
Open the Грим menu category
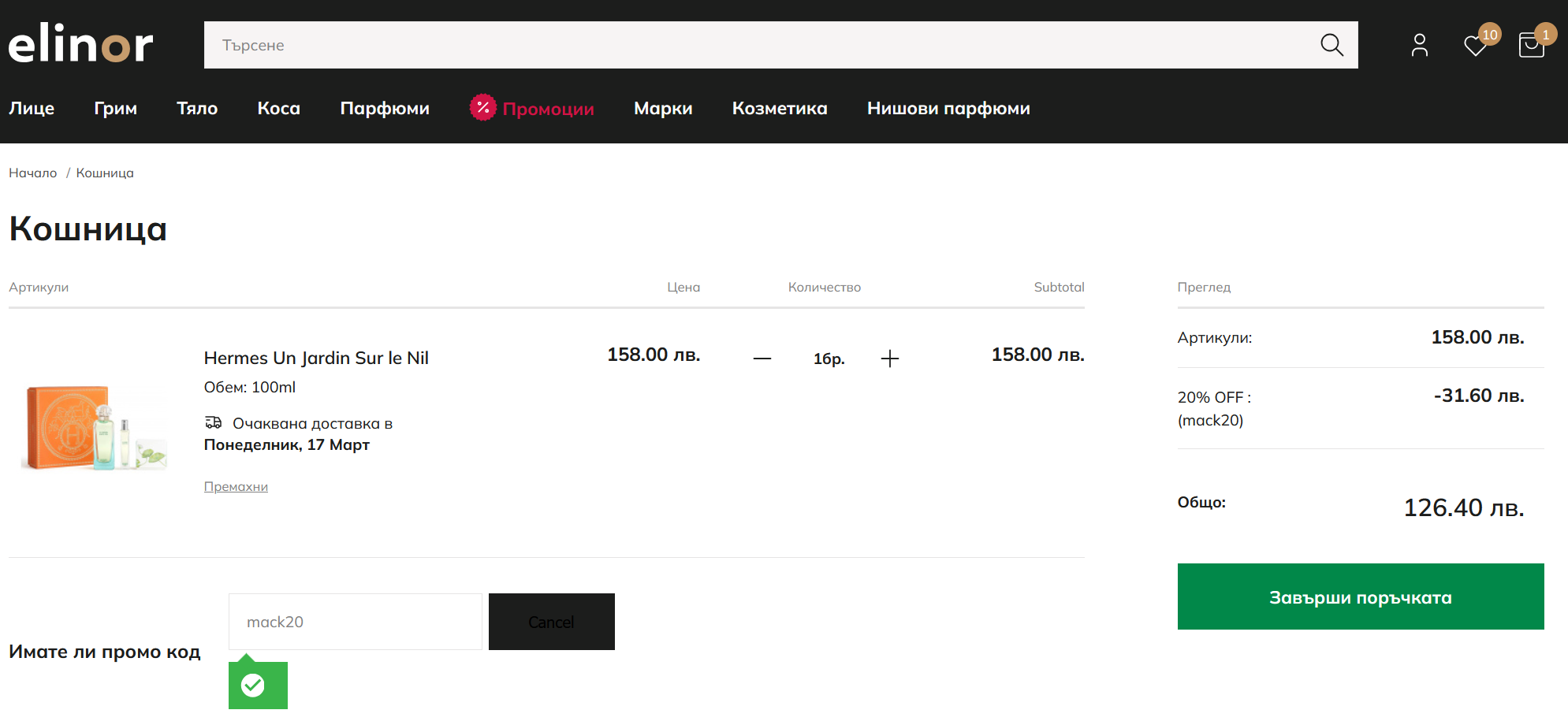click(x=115, y=109)
